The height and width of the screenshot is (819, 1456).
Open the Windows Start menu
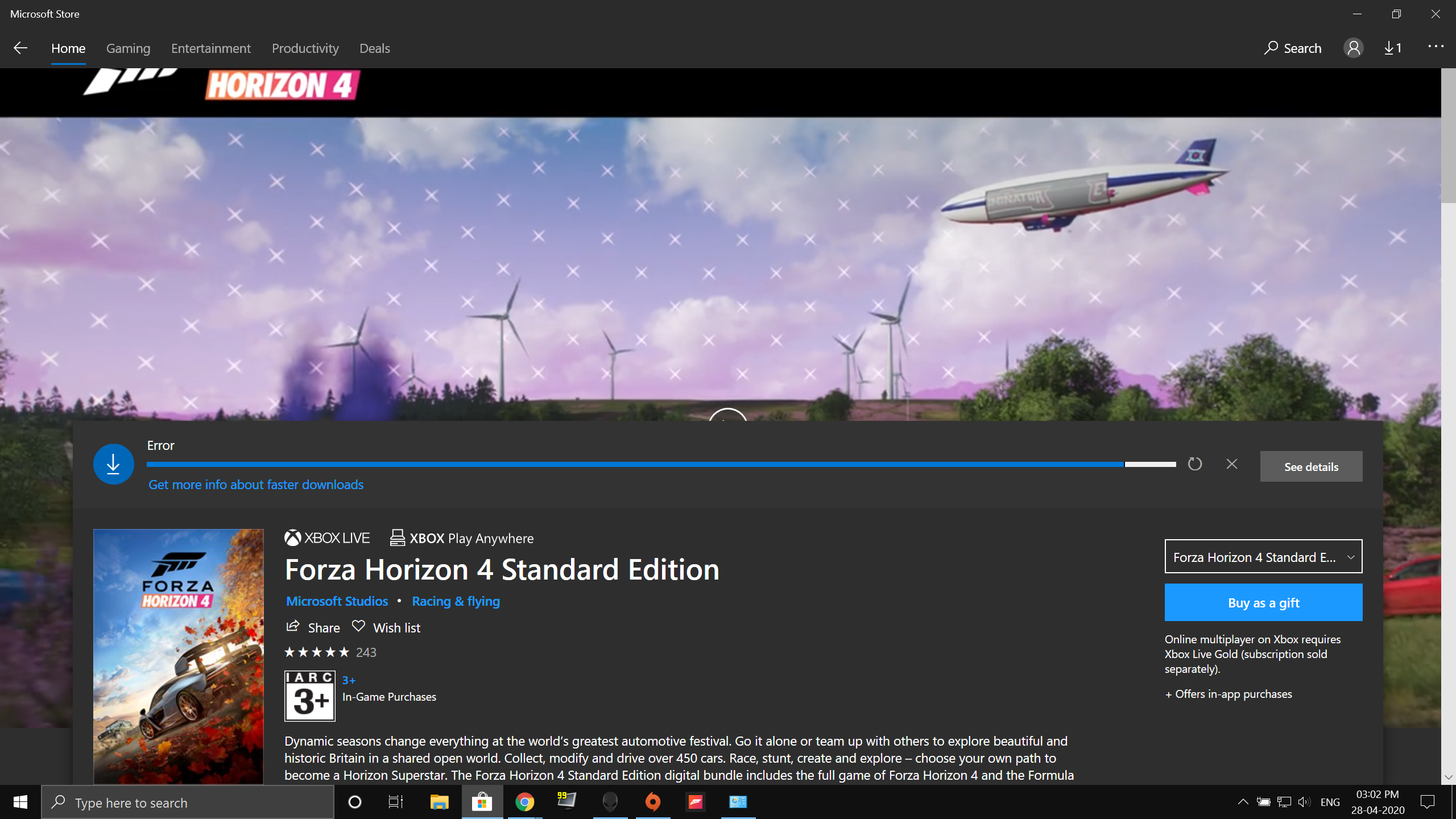click(20, 802)
